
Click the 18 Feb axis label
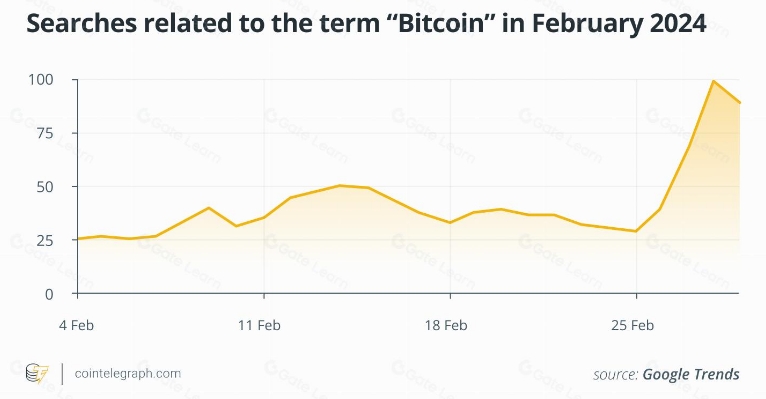tap(446, 325)
